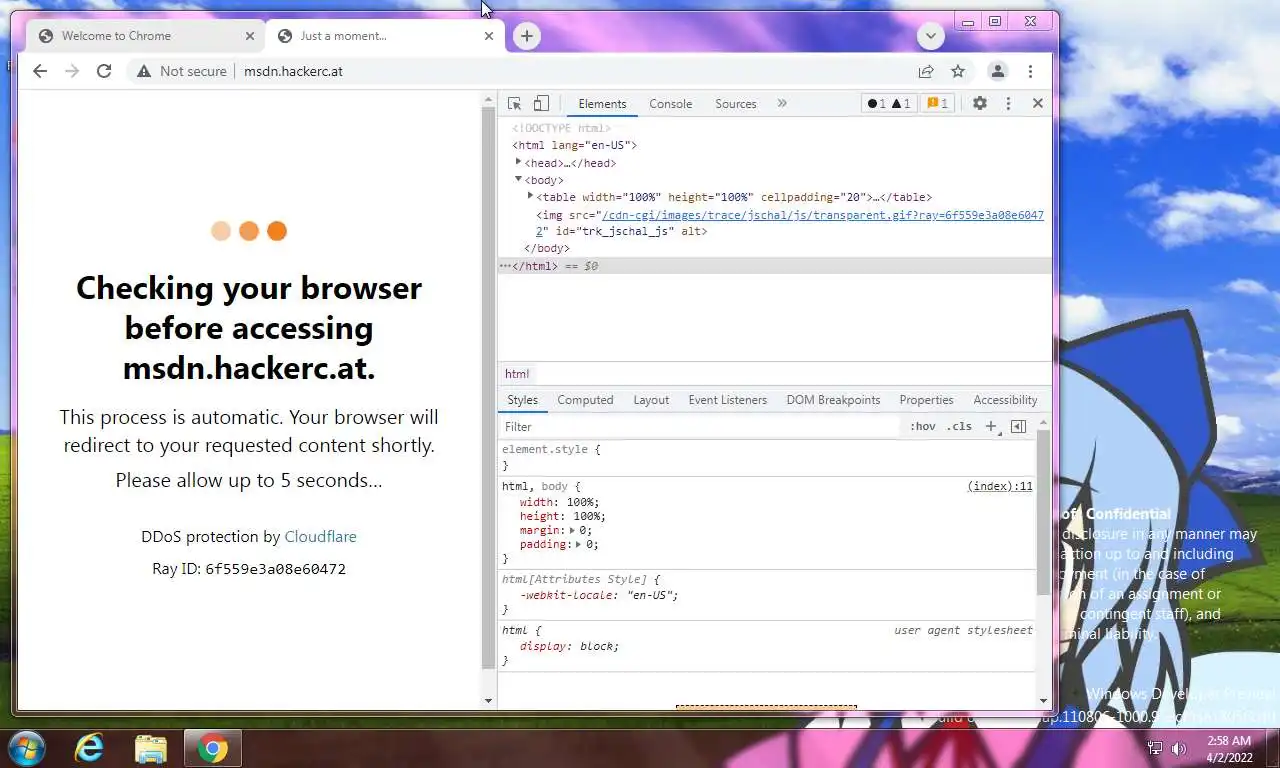
Task: Click the Styles pane vertical scrollbar
Action: [x=1044, y=514]
